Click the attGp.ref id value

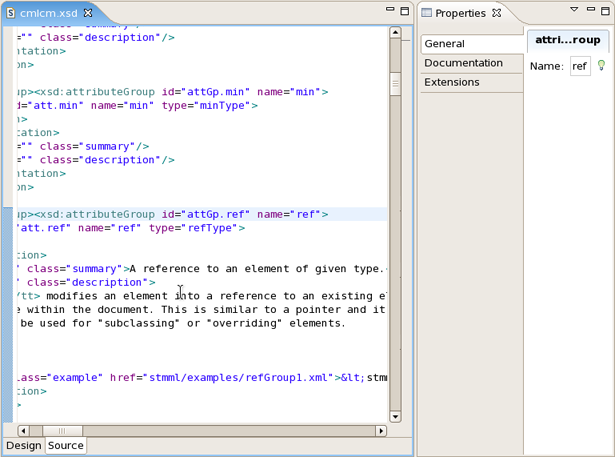218,215
